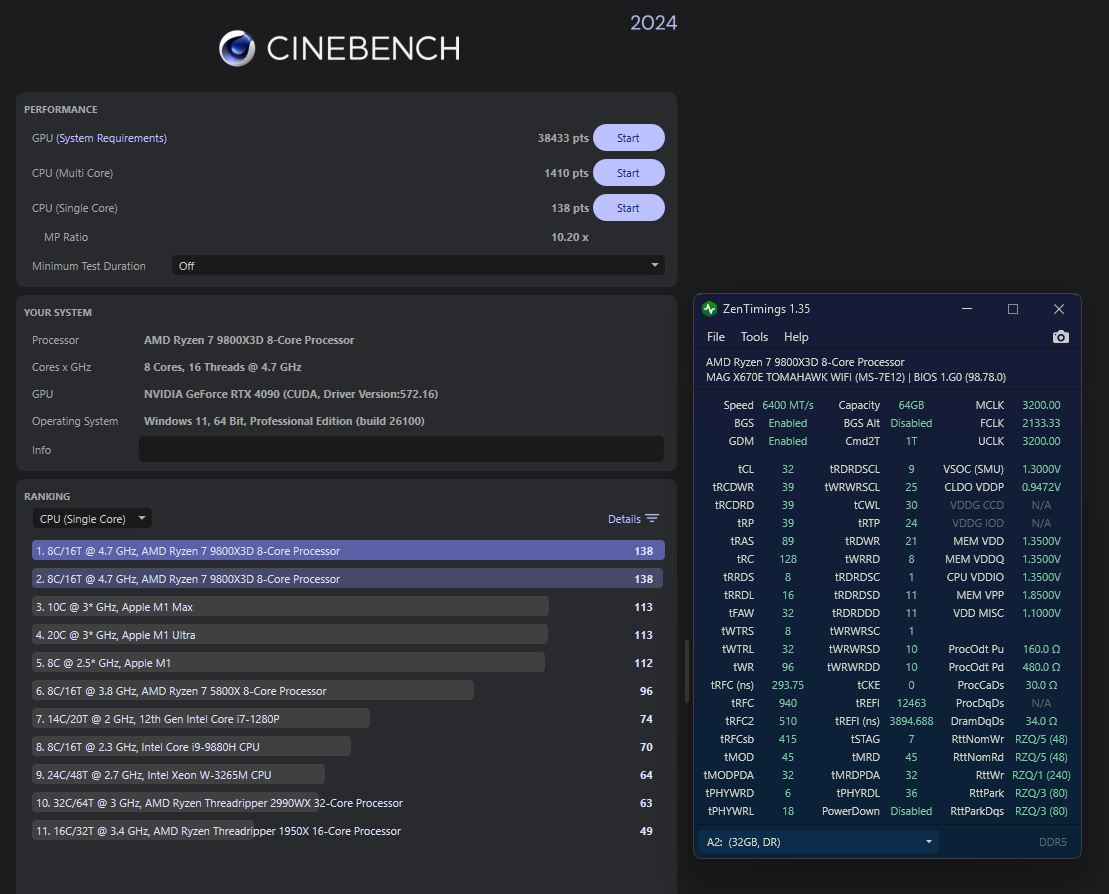Select the 8C Apple M1 ranking row
The height and width of the screenshot is (894, 1109).
click(348, 663)
